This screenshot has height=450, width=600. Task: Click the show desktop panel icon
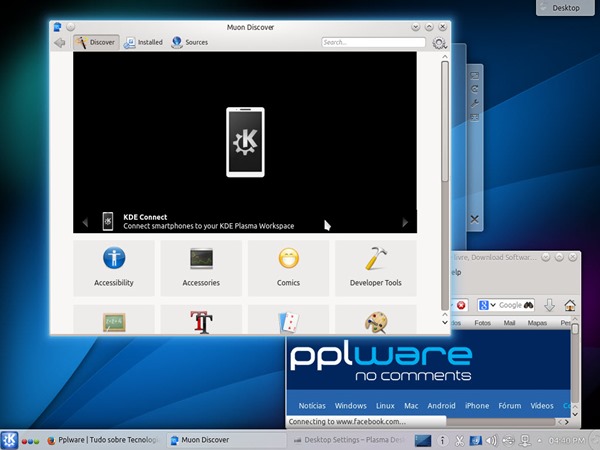click(x=423, y=440)
